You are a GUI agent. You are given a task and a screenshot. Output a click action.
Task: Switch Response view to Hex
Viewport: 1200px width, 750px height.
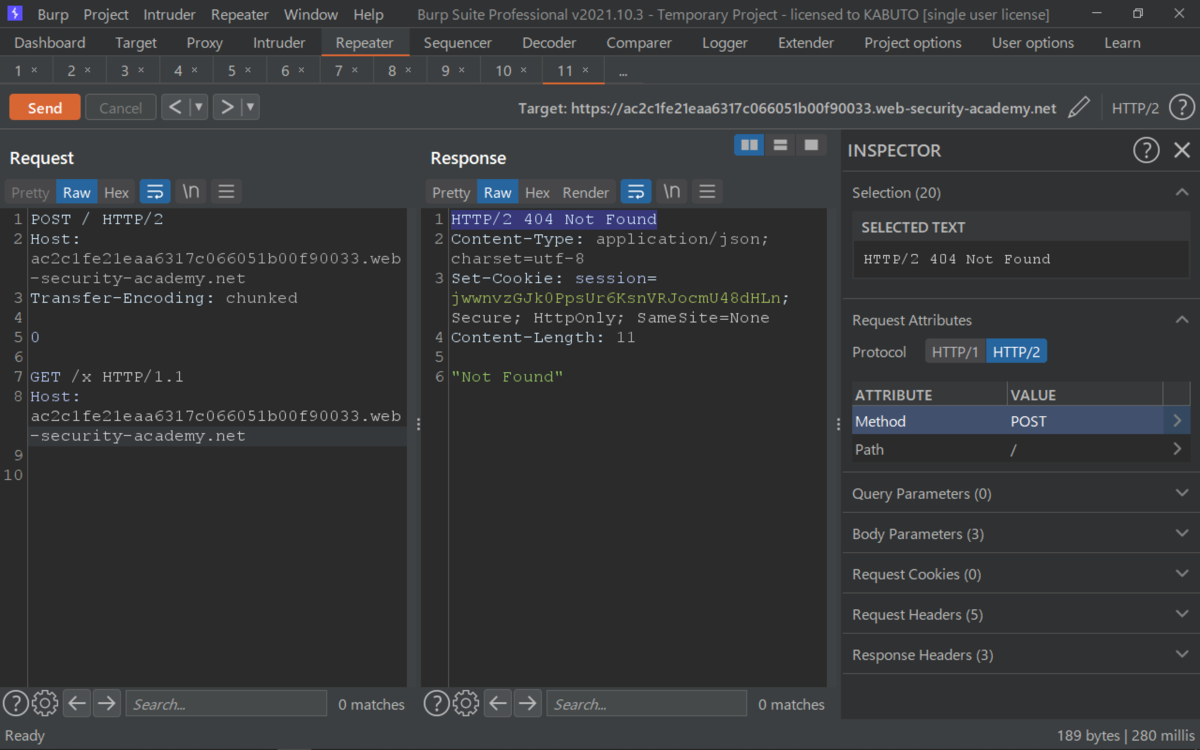coord(538,193)
